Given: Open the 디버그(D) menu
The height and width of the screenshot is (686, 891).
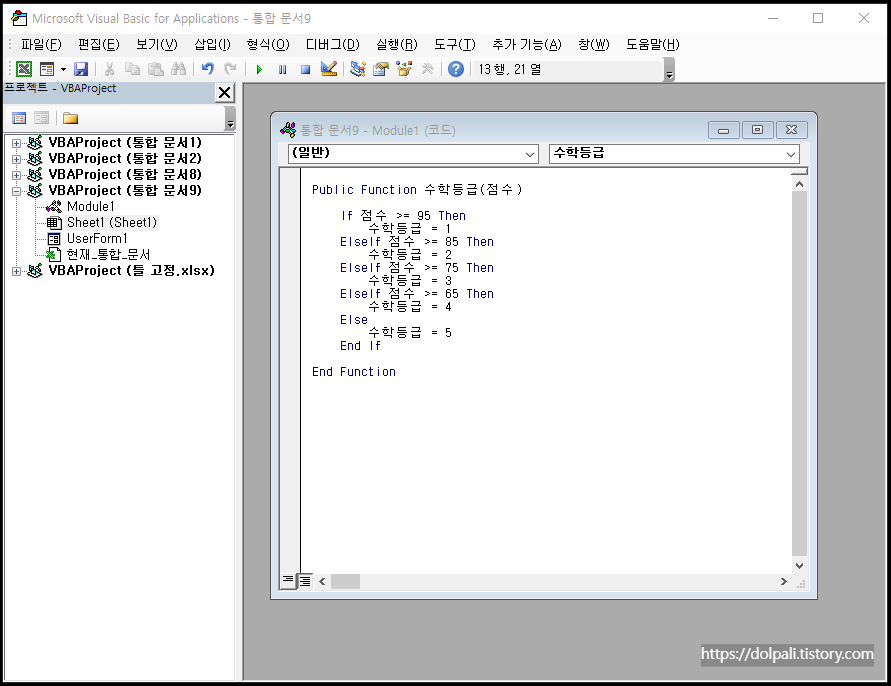Looking at the screenshot, I should tap(332, 44).
